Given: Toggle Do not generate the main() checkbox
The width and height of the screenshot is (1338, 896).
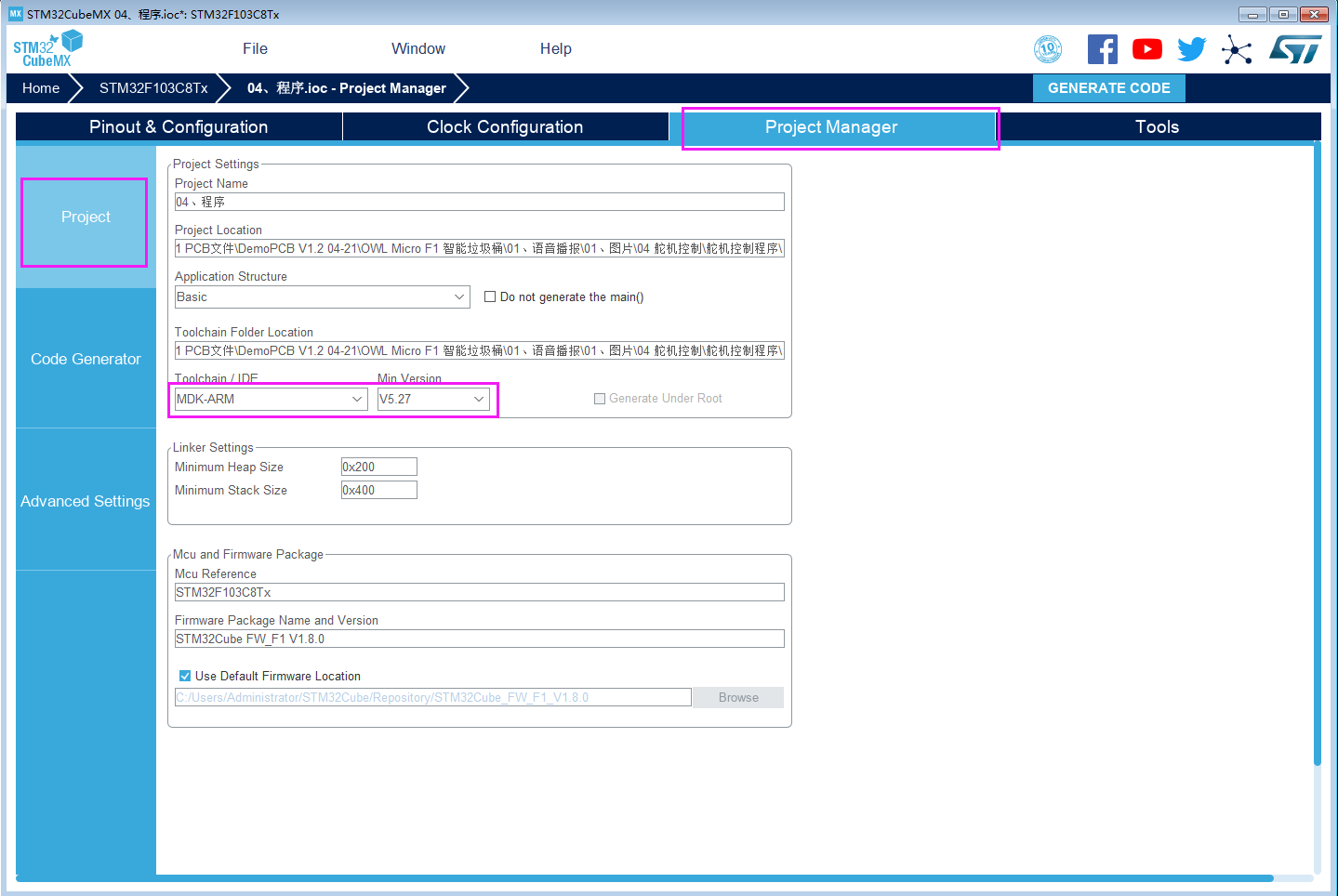Looking at the screenshot, I should click(490, 297).
